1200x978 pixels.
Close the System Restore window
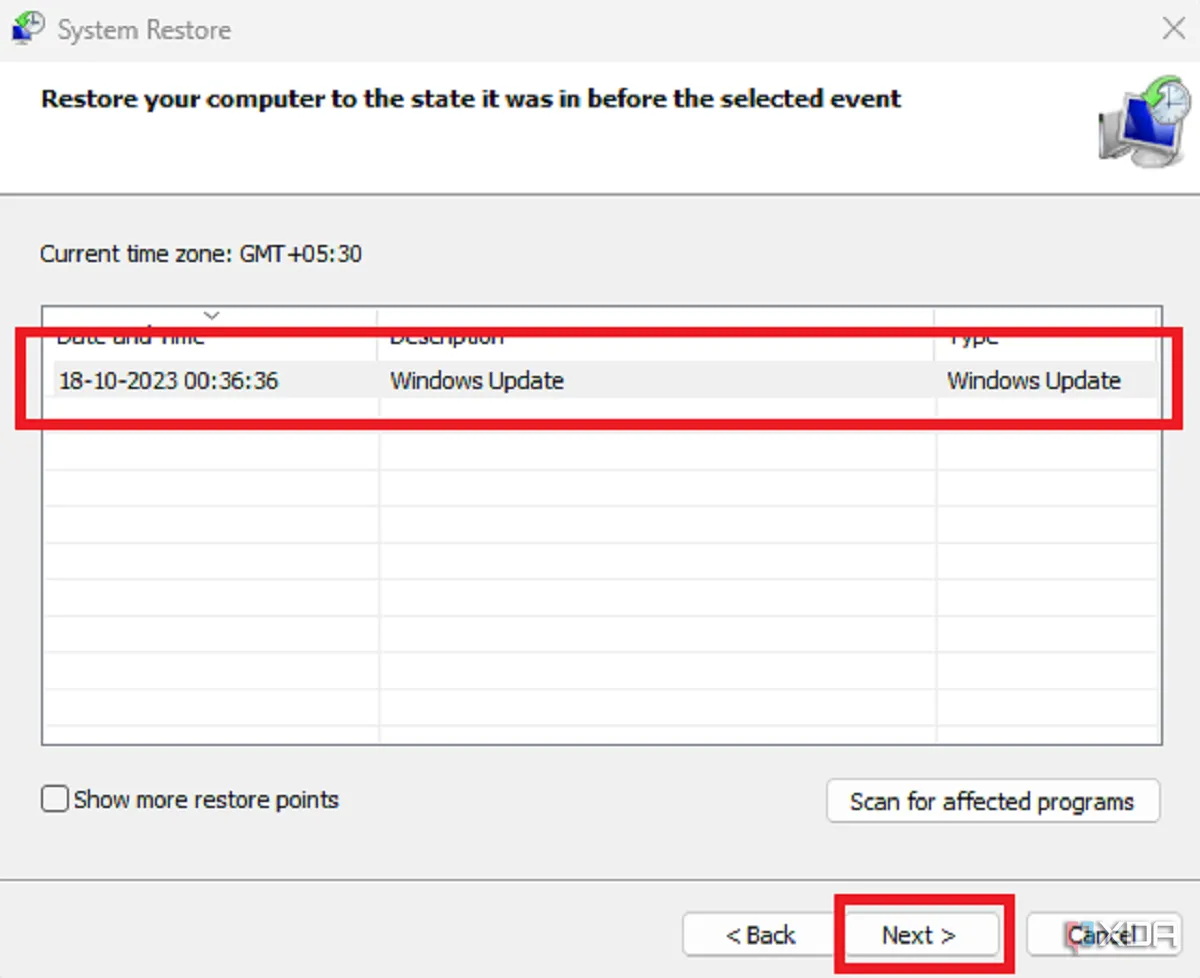[1173, 28]
